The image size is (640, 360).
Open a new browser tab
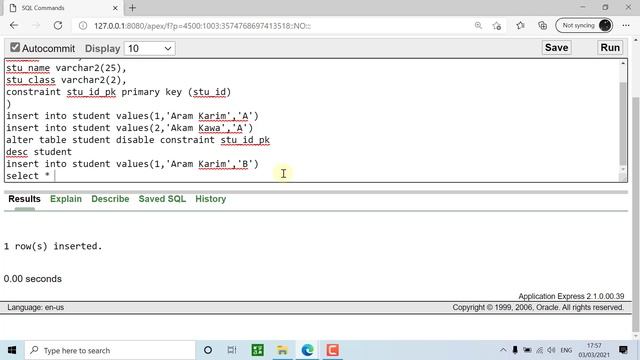tap(132, 8)
